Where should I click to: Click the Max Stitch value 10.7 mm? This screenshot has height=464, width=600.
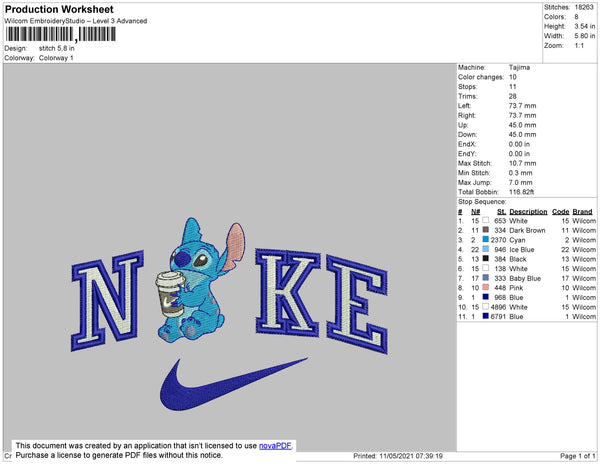point(522,163)
